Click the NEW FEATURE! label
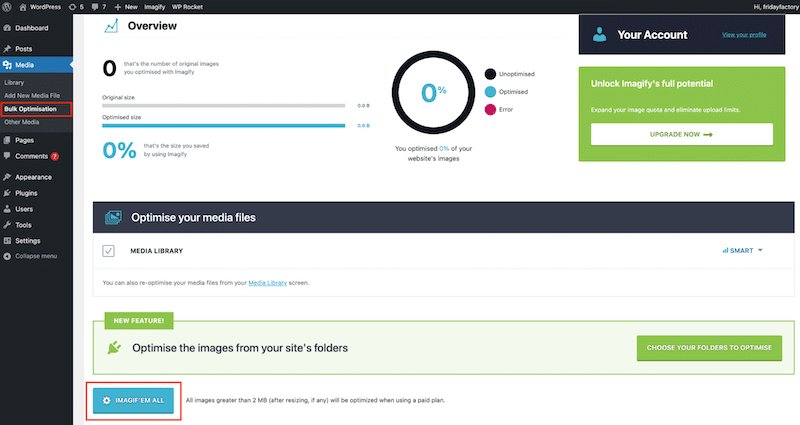Screen dimensions: 800x425 tap(139, 320)
